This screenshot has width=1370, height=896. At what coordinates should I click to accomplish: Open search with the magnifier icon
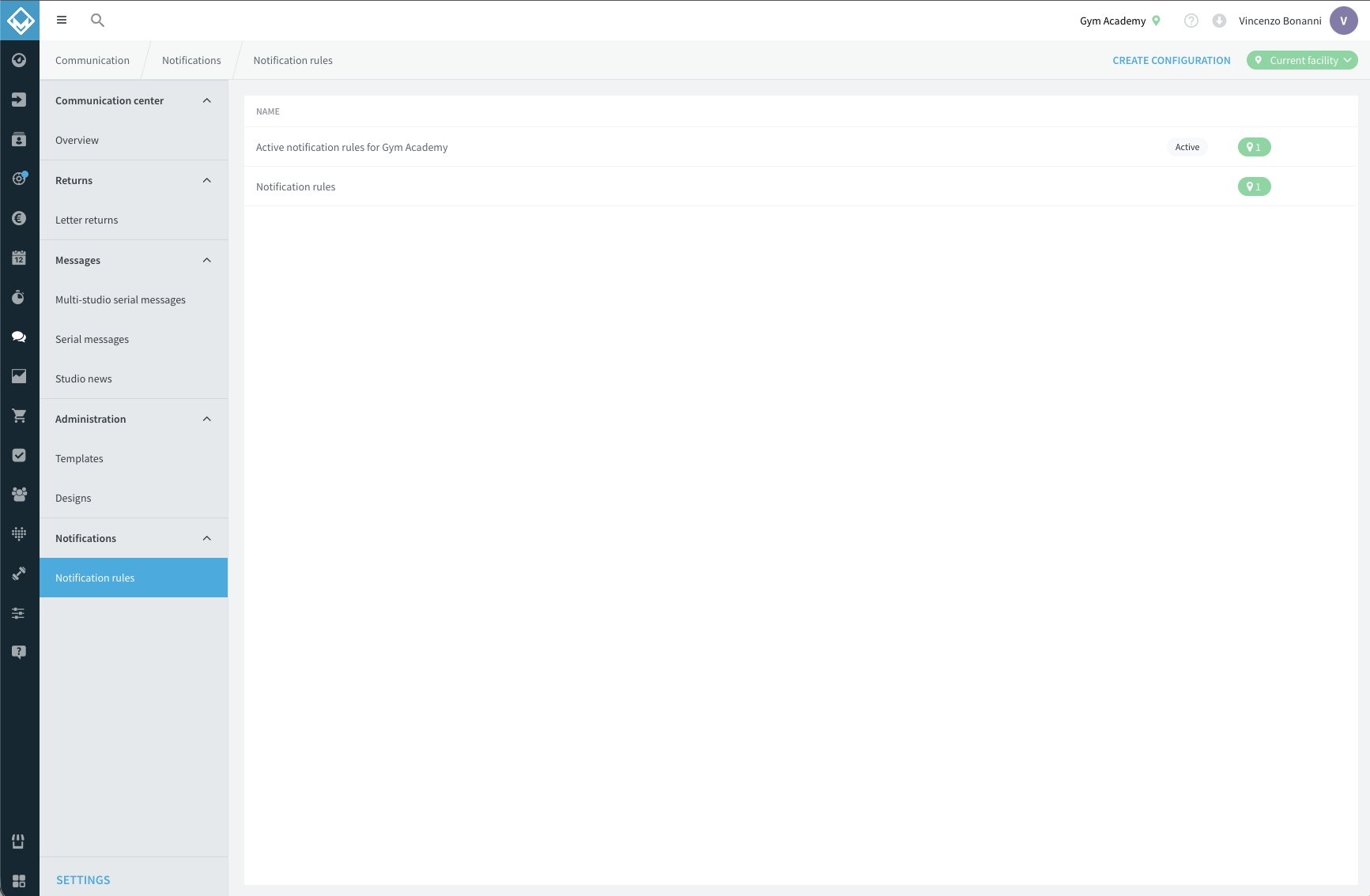[x=98, y=21]
